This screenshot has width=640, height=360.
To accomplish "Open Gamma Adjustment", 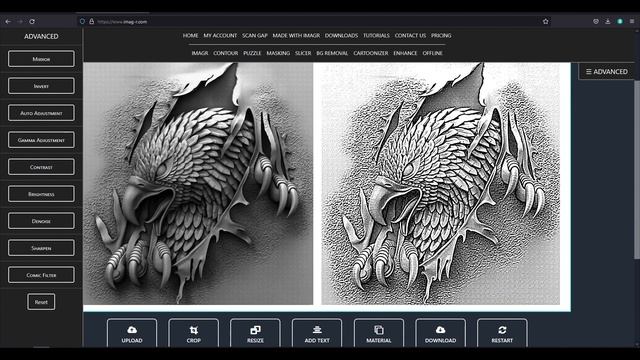I will point(41,140).
